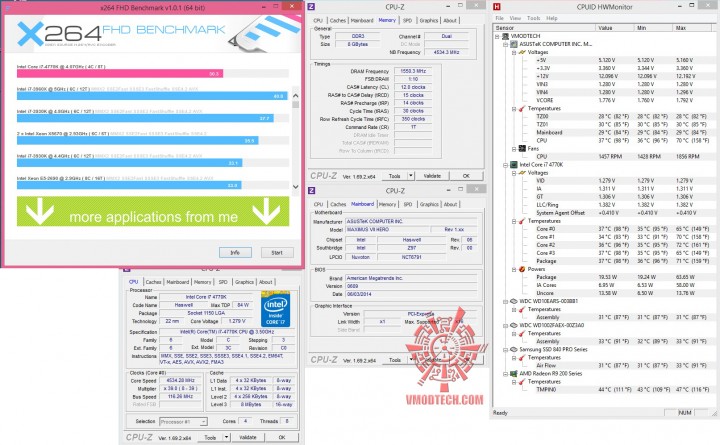Click the Fans icon in HWMonitor tree

click(x=522, y=148)
